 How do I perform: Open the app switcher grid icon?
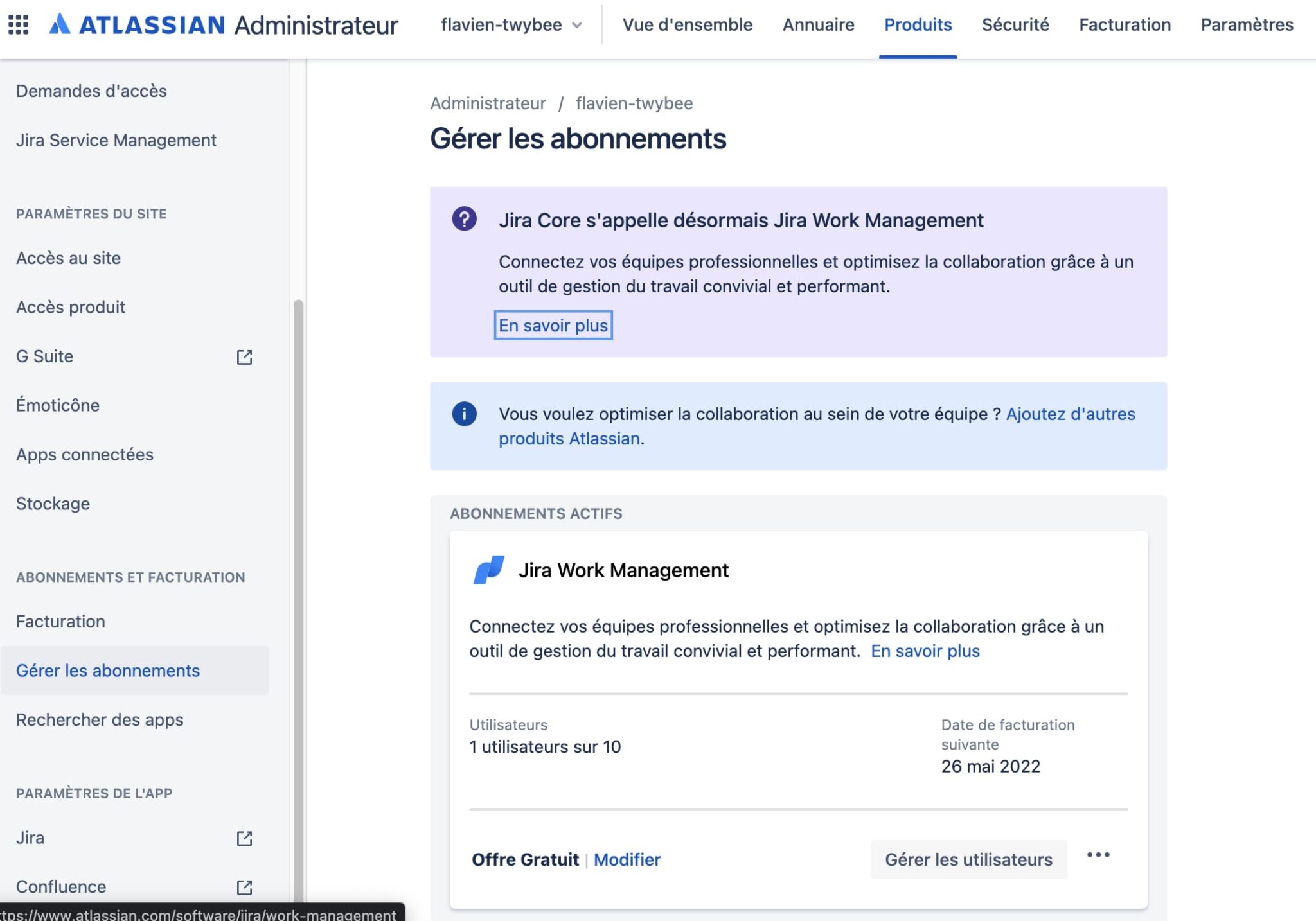pos(19,25)
